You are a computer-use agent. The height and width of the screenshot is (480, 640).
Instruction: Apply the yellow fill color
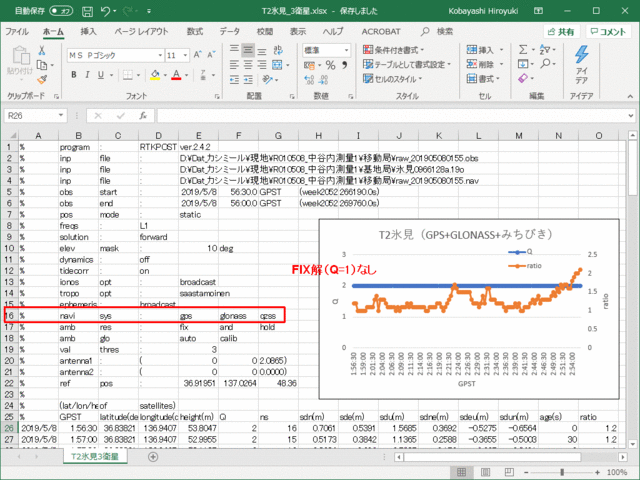click(155, 75)
